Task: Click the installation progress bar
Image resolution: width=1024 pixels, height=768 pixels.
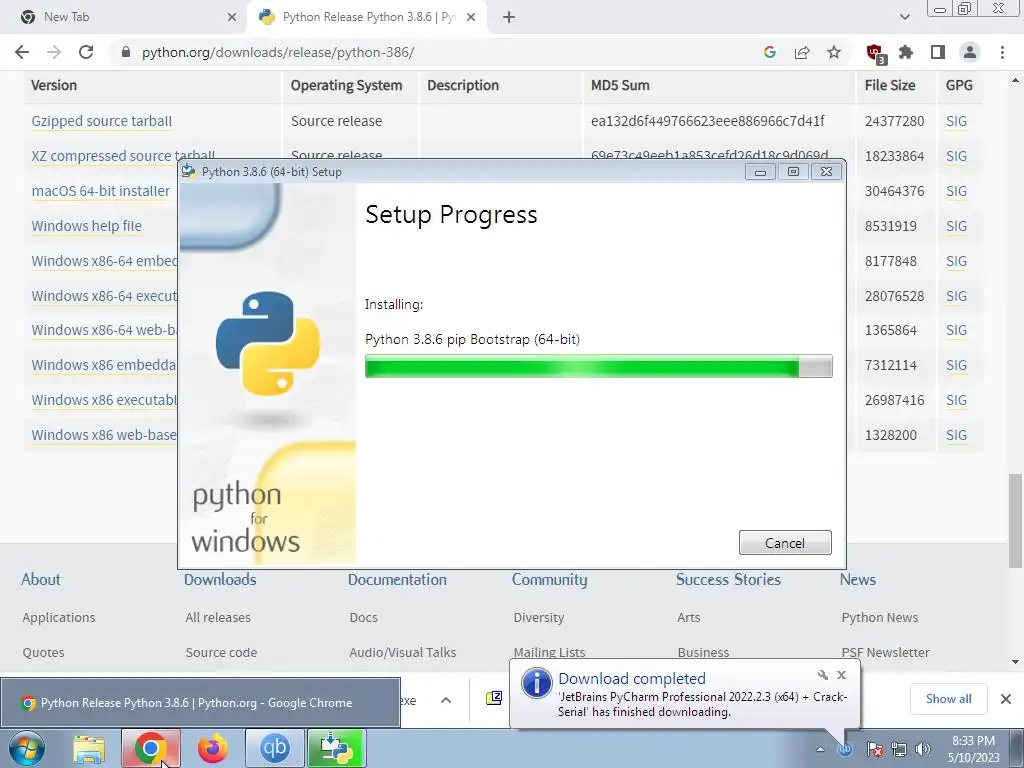Action: pyautogui.click(x=598, y=366)
